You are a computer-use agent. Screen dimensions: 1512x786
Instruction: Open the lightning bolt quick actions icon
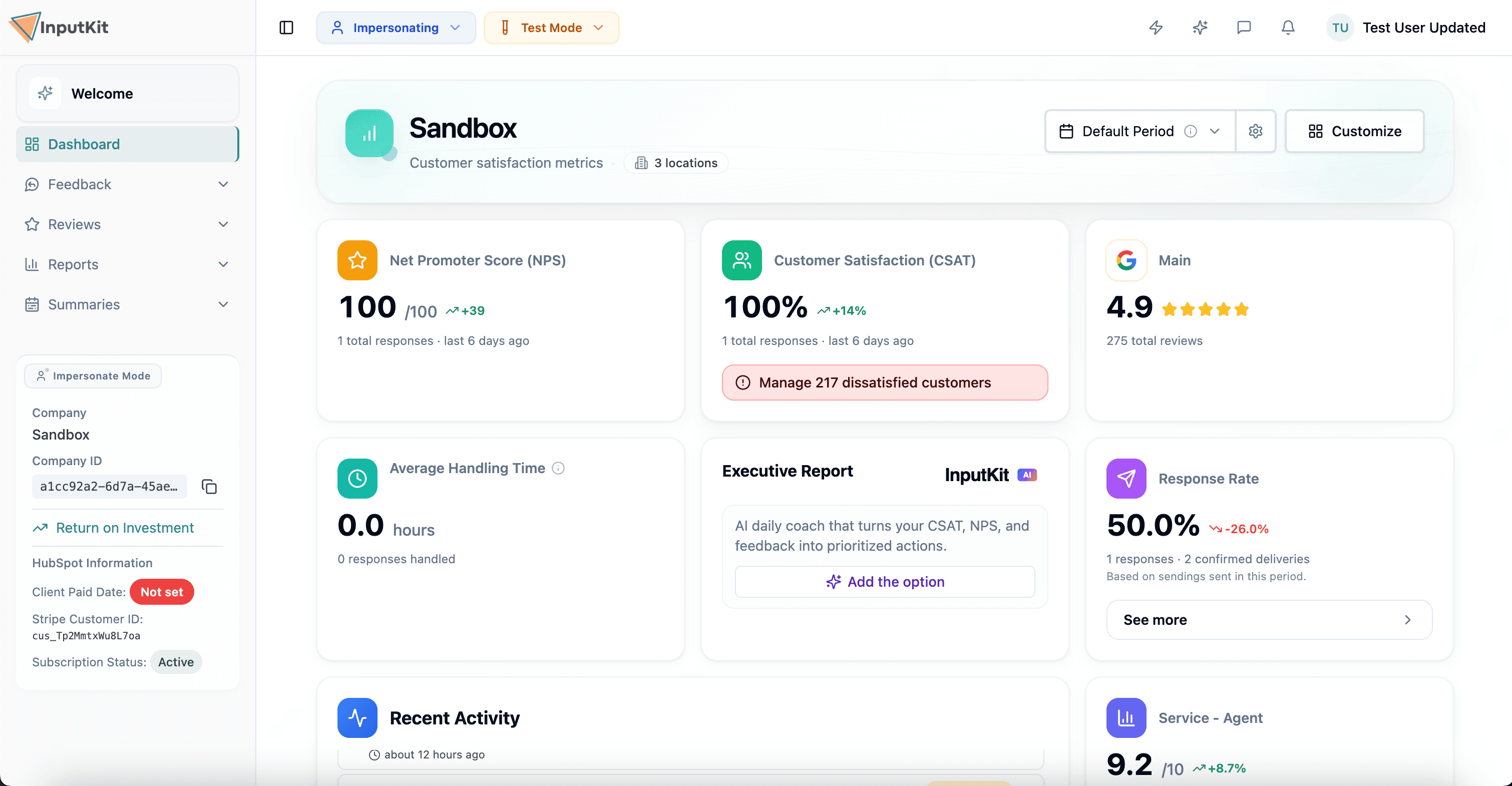(1156, 28)
